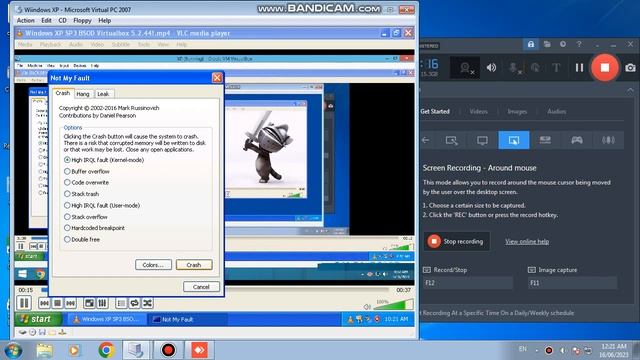Click the Bandicam lock icon
640x360 pixels.
pyautogui.click(x=531, y=44)
